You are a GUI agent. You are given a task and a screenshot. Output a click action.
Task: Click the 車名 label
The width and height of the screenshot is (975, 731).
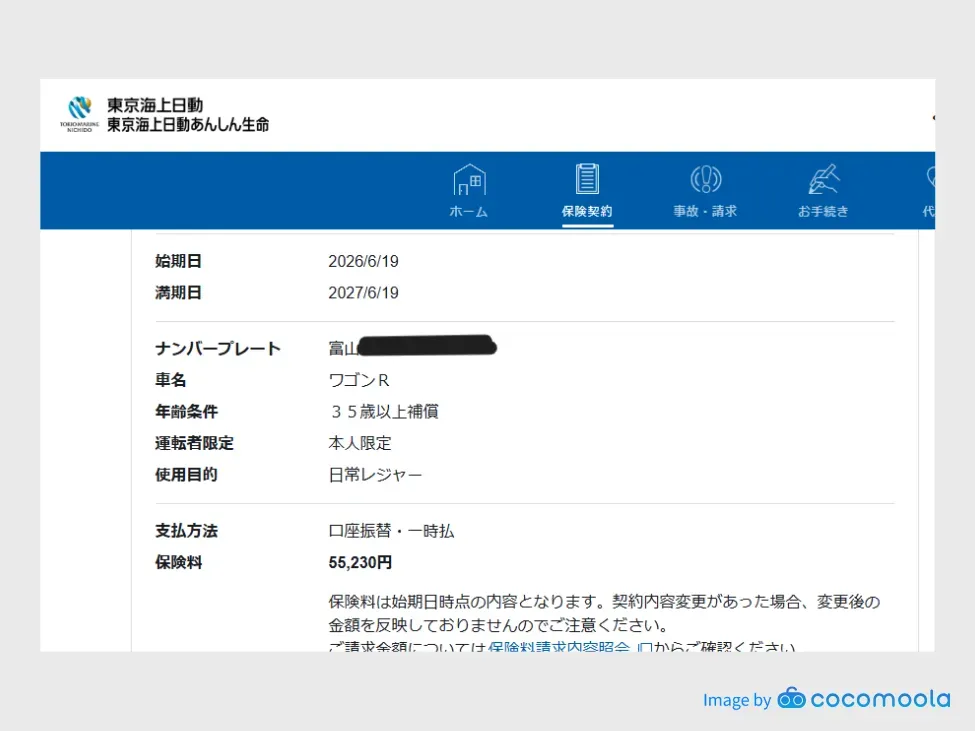tap(170, 380)
